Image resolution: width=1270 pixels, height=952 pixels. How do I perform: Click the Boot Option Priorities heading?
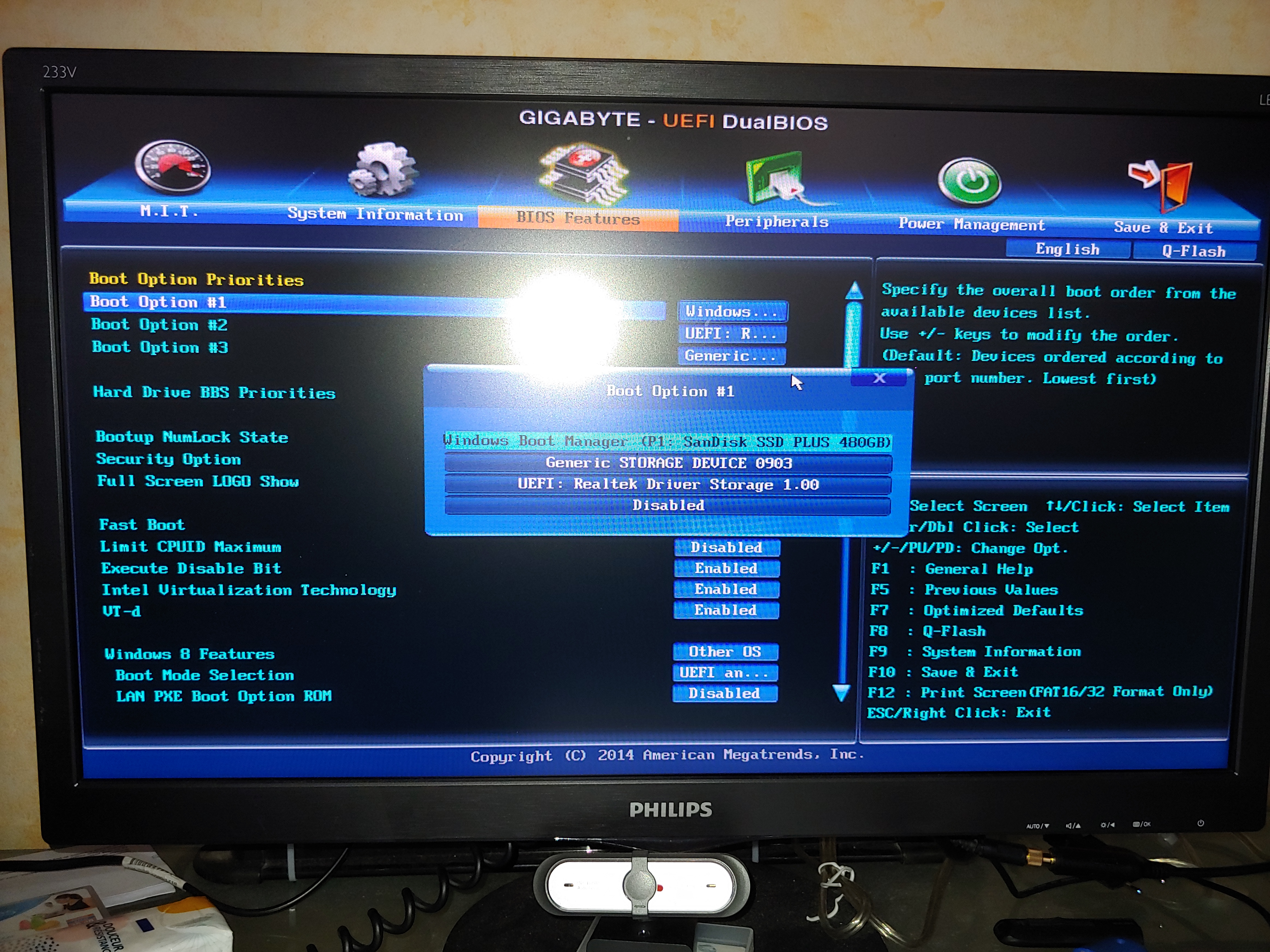pos(196,279)
